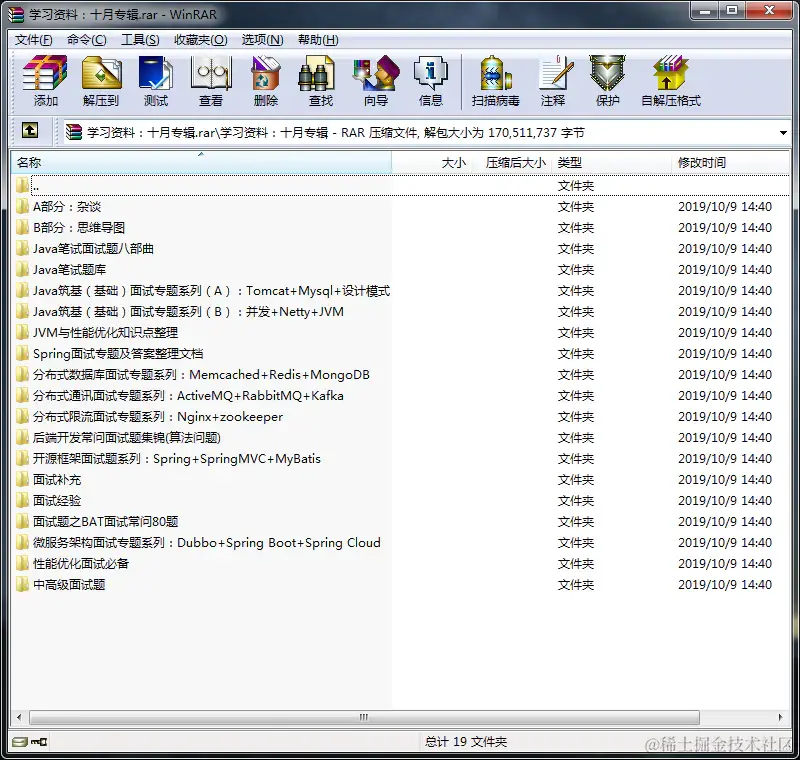Select folder 面试题之BAT面试常问80题
Image resolution: width=800 pixels, height=760 pixels.
point(106,521)
